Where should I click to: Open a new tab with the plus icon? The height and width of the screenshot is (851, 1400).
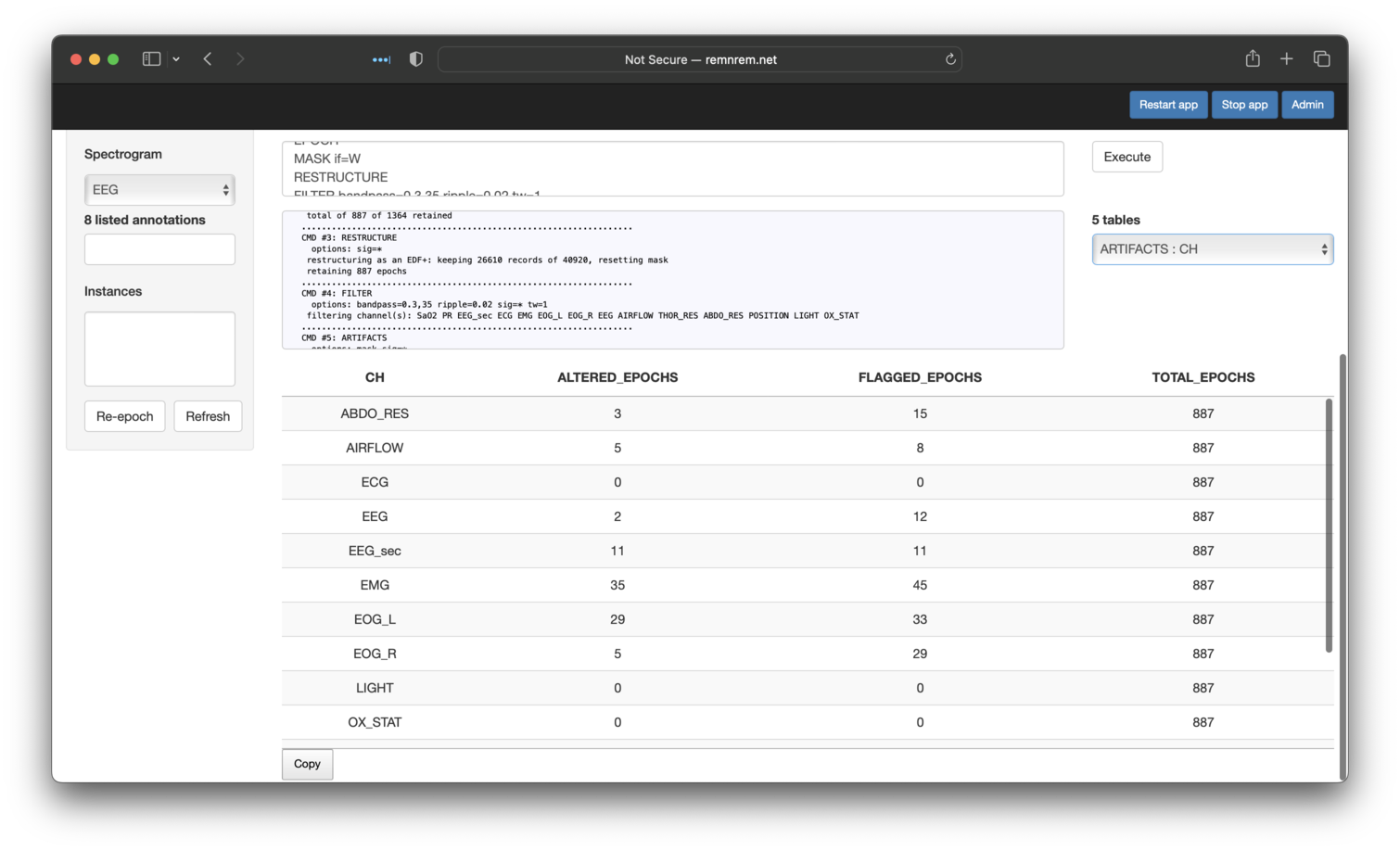[1286, 59]
